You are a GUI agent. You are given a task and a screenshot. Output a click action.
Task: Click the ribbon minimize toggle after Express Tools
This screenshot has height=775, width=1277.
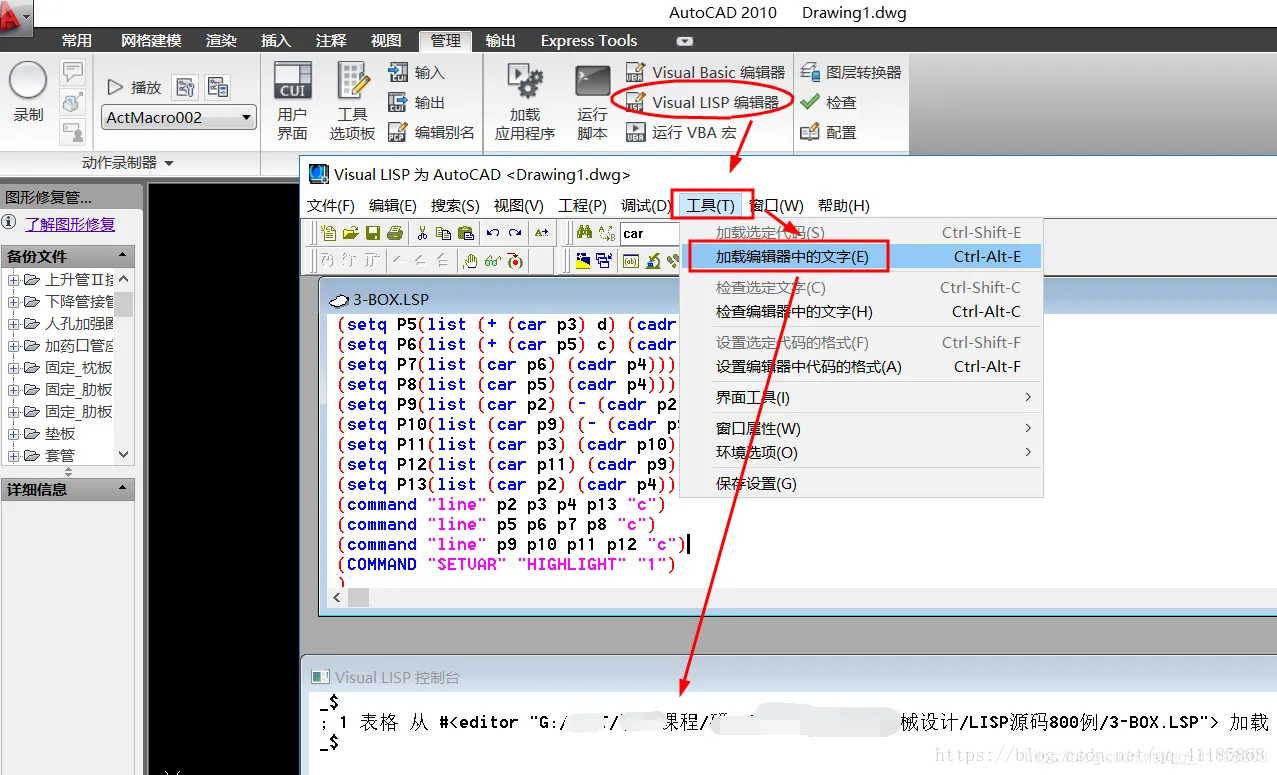click(685, 41)
